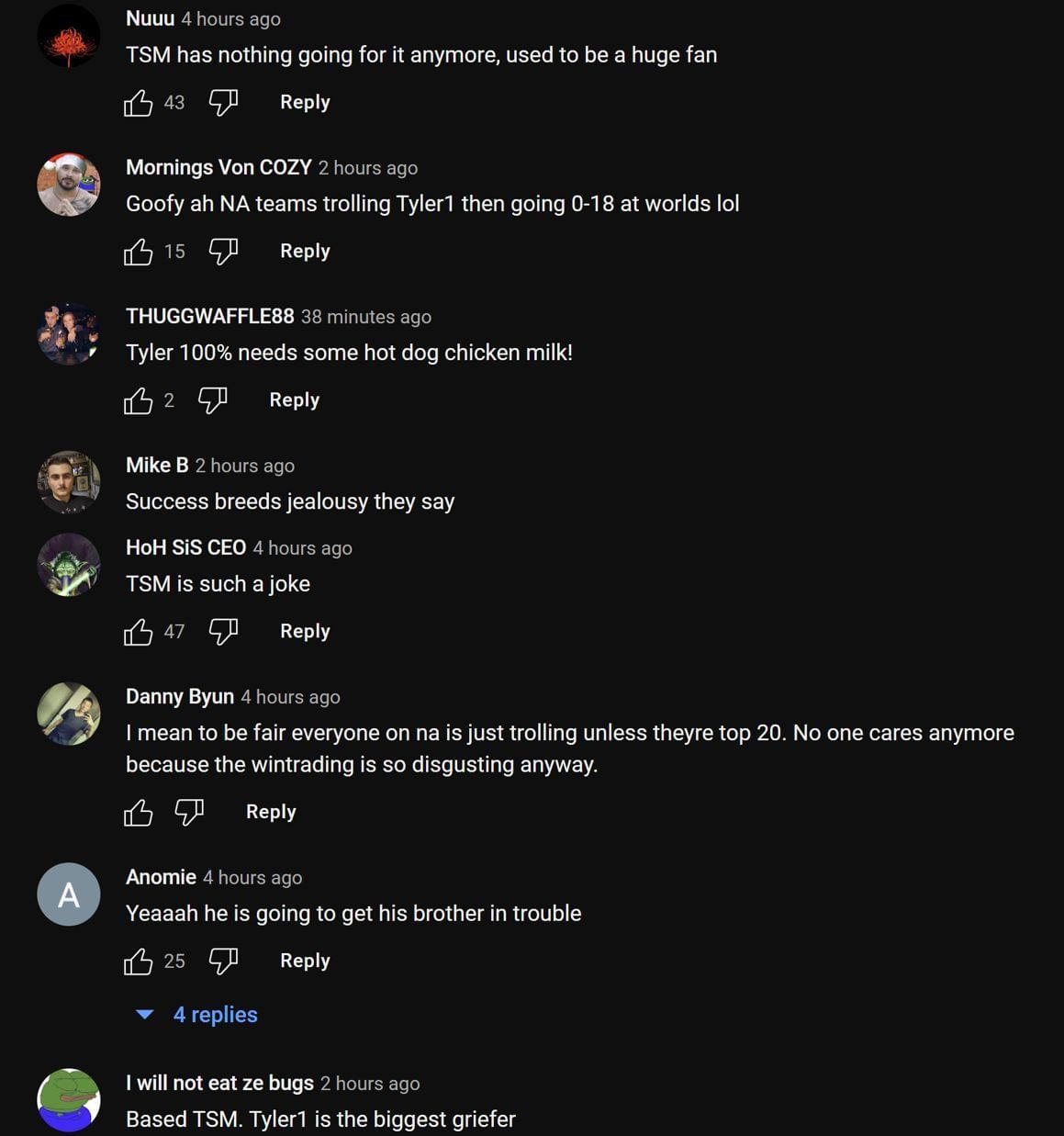Dislike Anomie's comment

(222, 961)
